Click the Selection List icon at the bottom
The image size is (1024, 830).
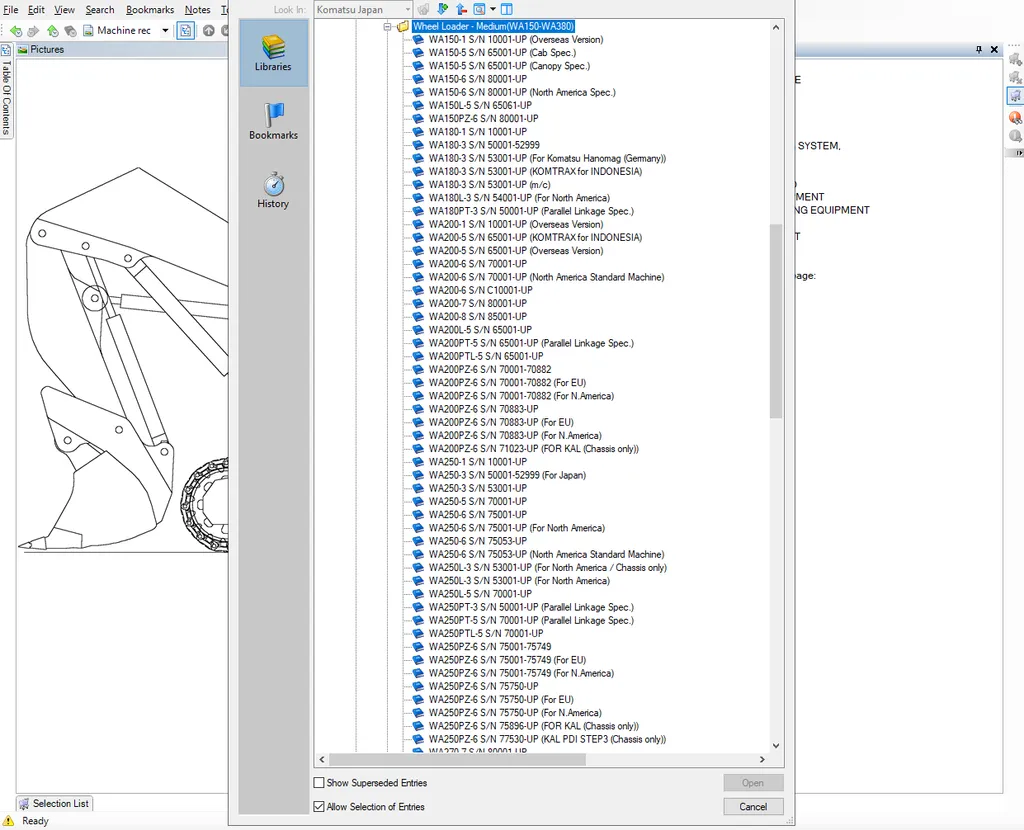(x=24, y=803)
